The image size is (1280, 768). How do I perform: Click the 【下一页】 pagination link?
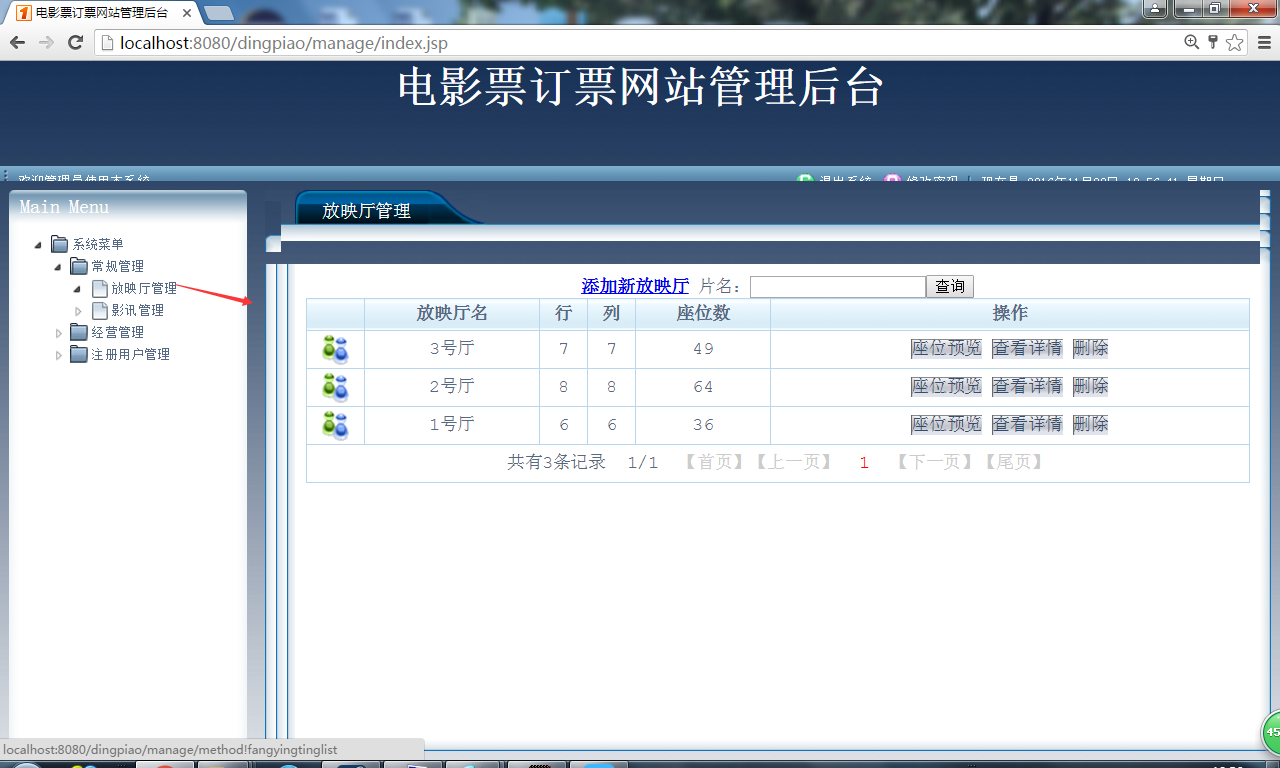(932, 462)
